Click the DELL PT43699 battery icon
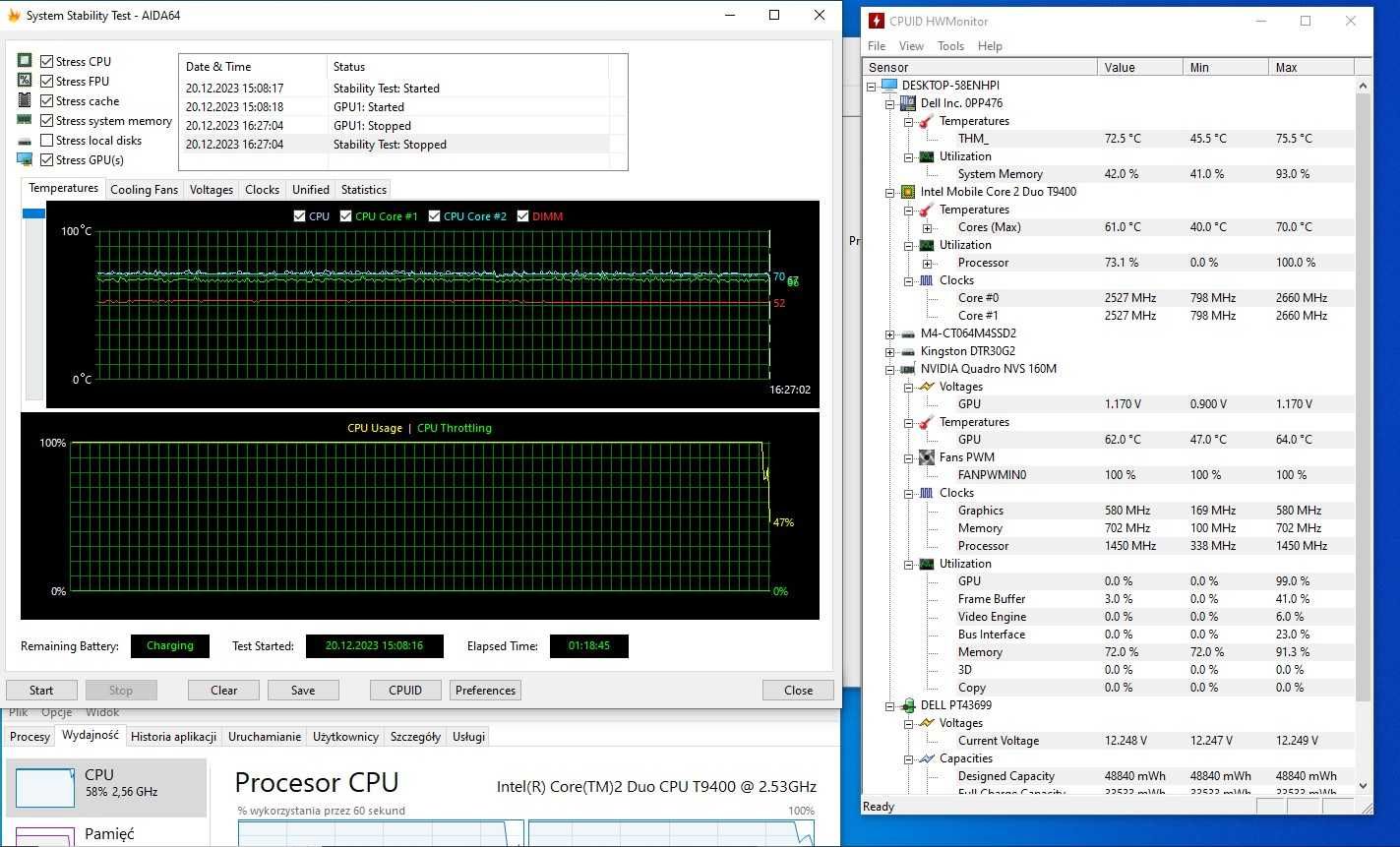 (x=907, y=705)
